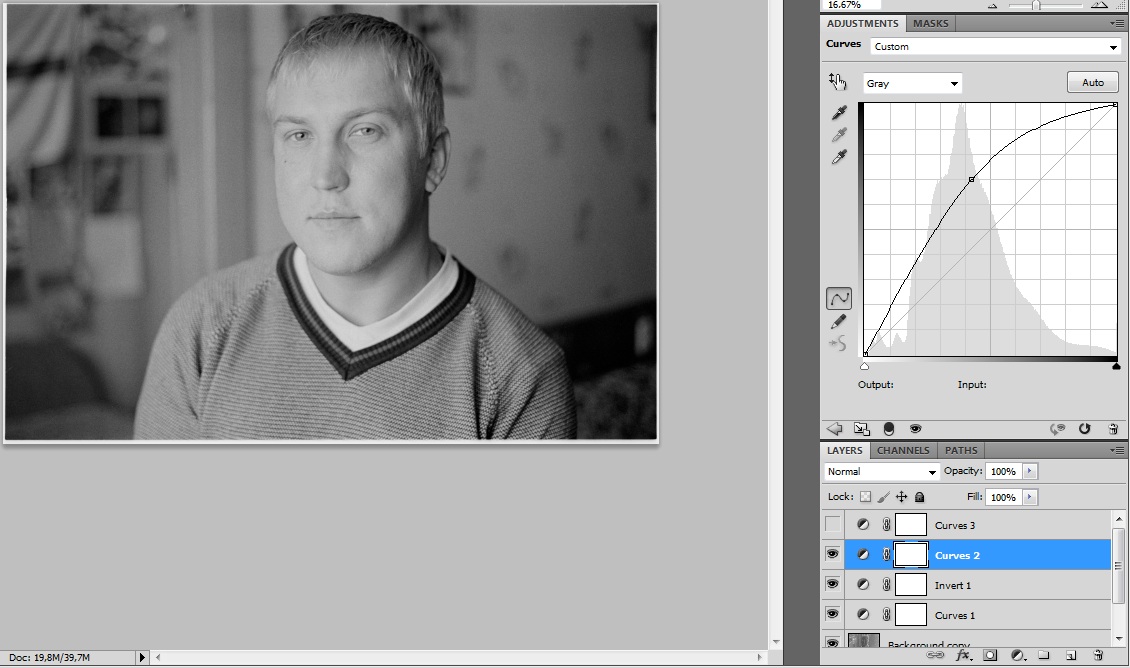Image resolution: width=1130 pixels, height=668 pixels.
Task: Select the Curves 3 layer mask thumbnail
Action: pyautogui.click(x=911, y=524)
